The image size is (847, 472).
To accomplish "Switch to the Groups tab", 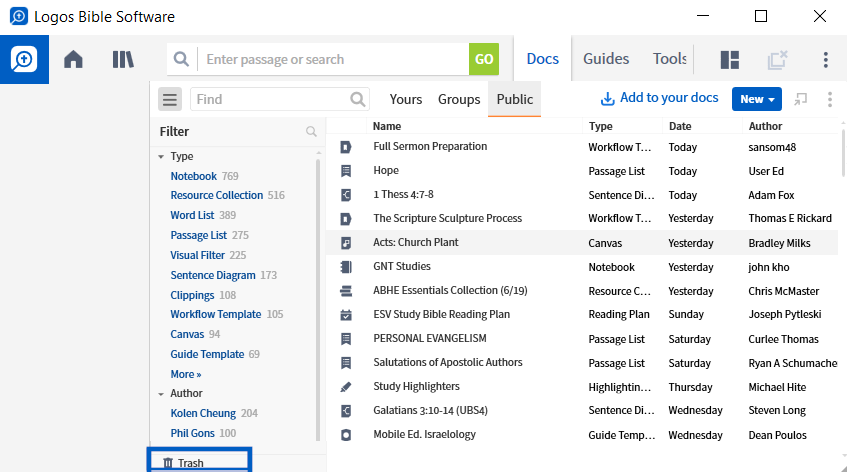I will pyautogui.click(x=459, y=99).
